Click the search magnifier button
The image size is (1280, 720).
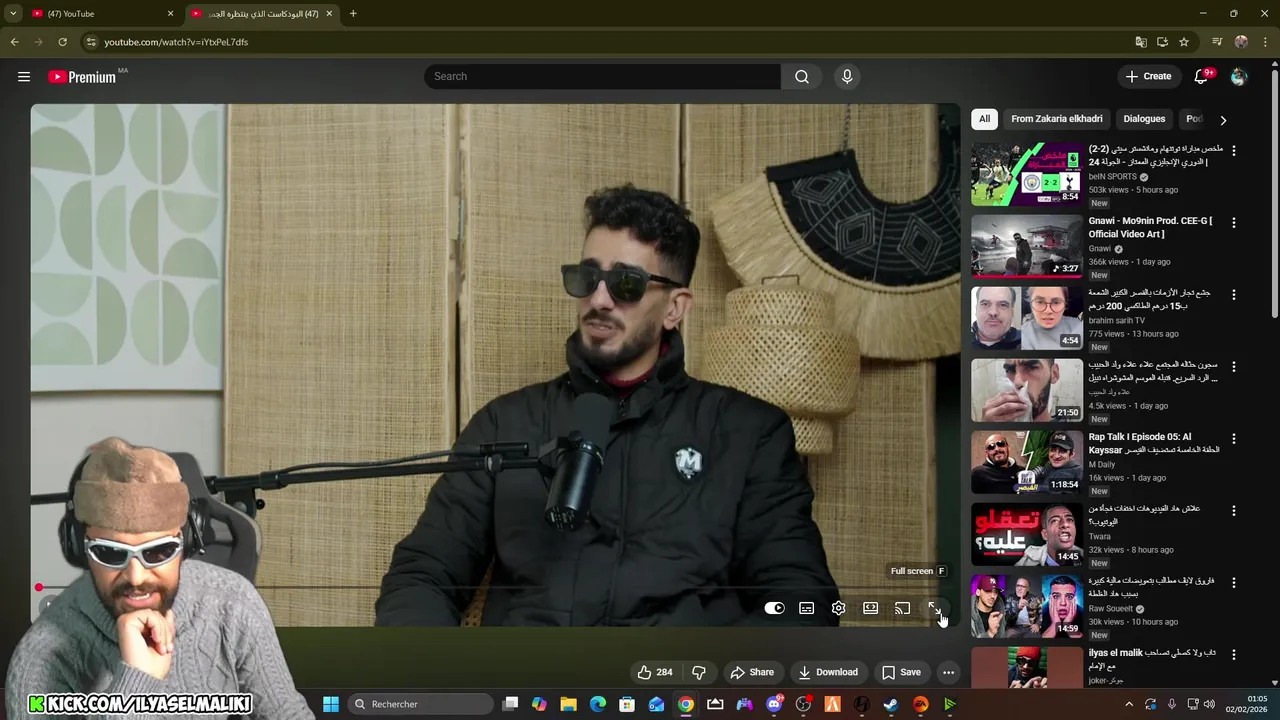802,77
